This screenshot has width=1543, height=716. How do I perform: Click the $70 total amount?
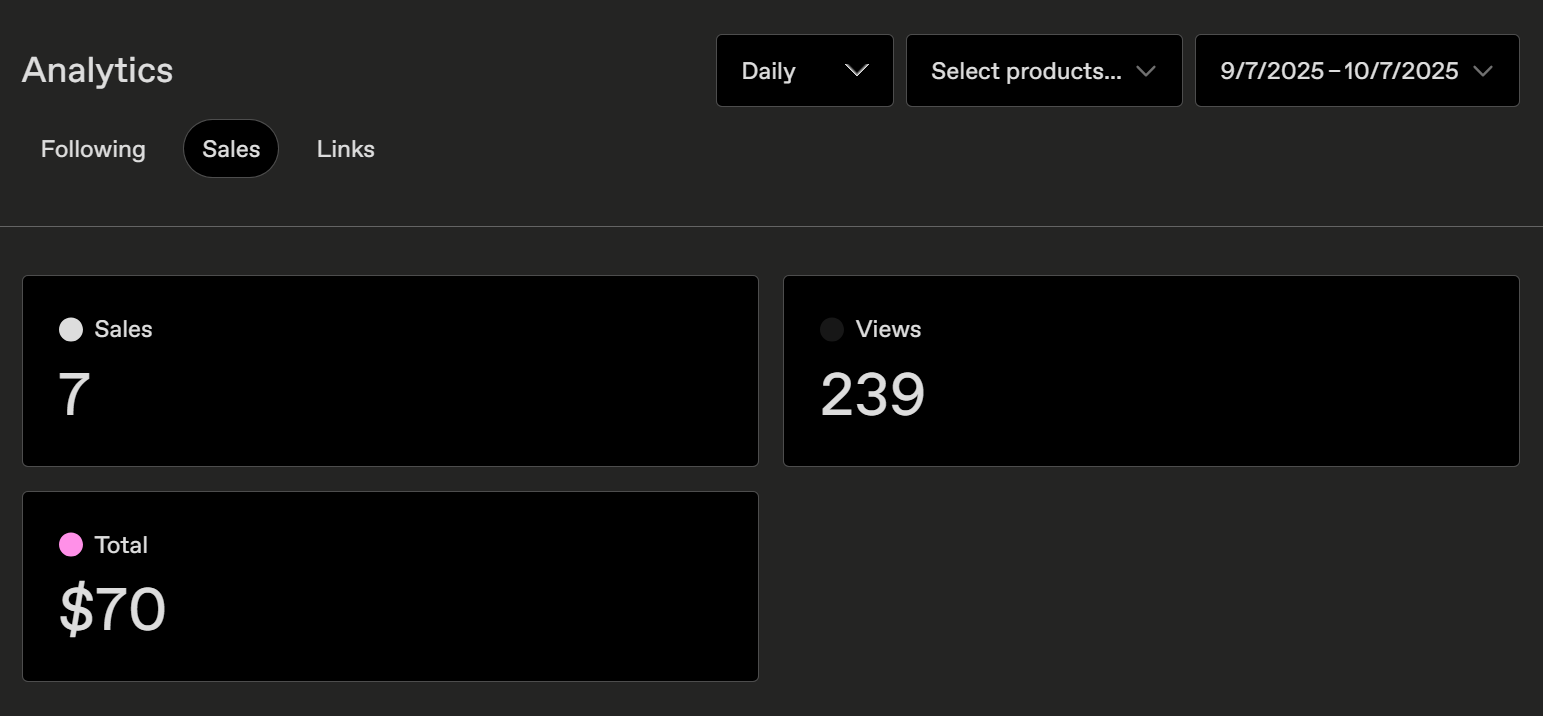(112, 610)
